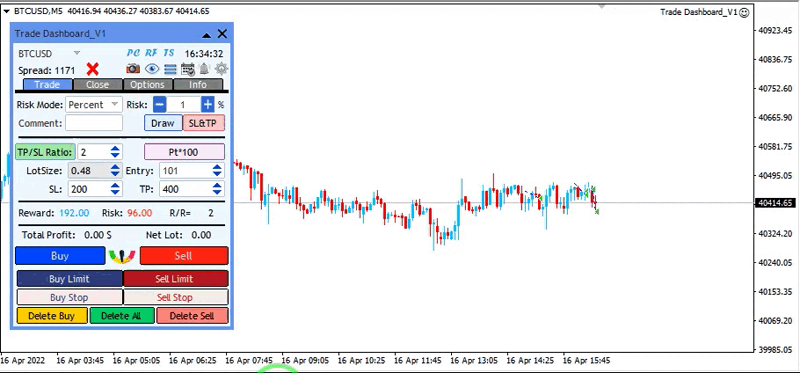
Task: Click the bell alerts icon
Action: 204,68
